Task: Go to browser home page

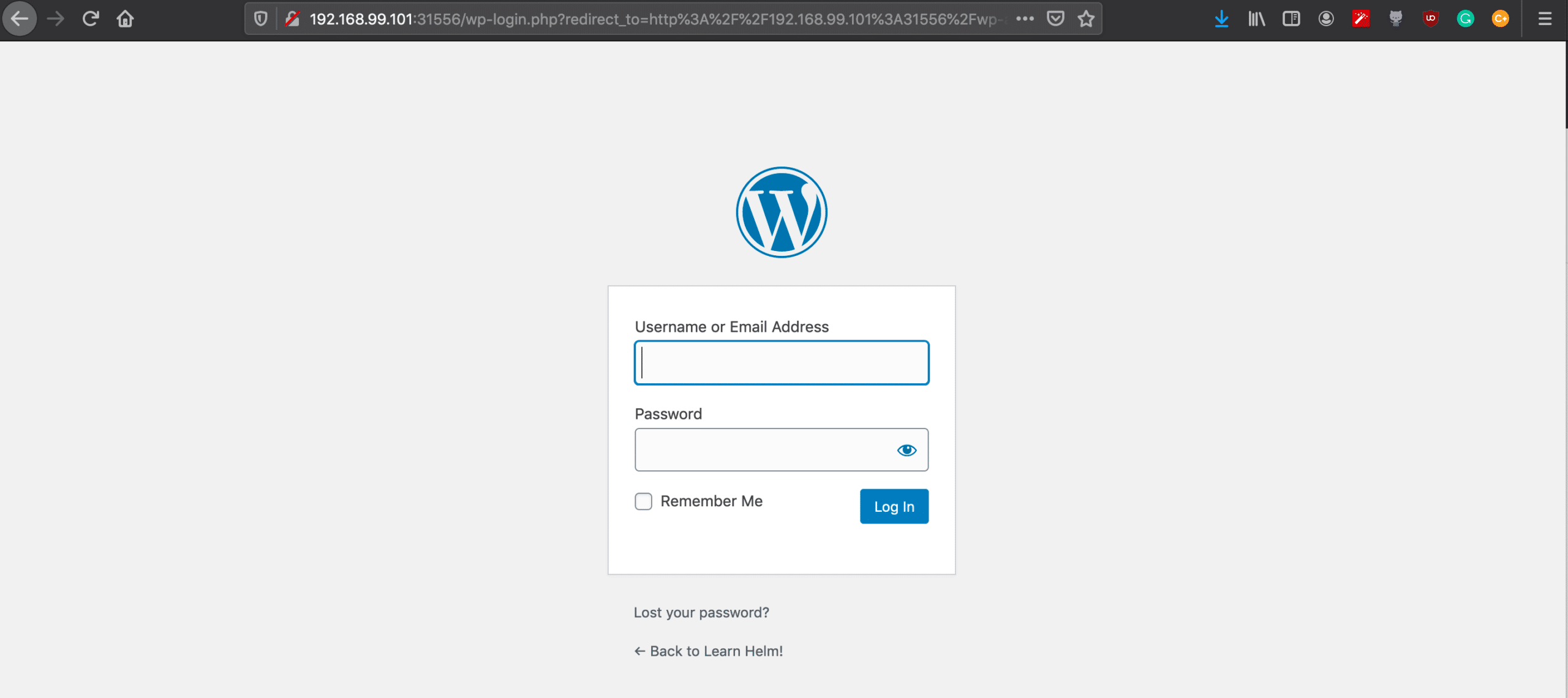Action: click(125, 19)
